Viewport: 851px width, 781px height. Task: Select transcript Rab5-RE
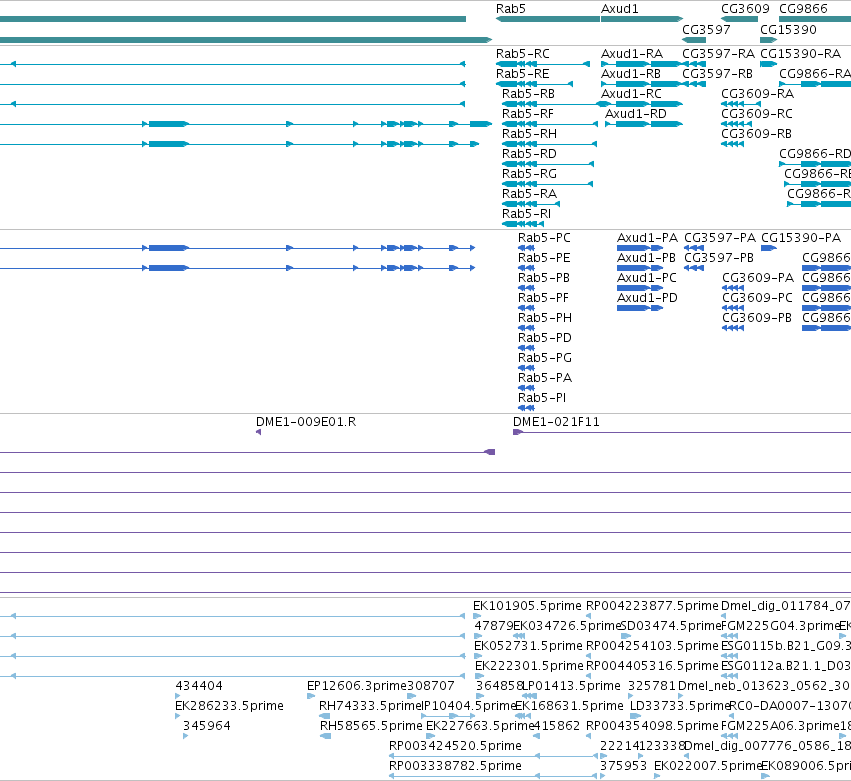tap(523, 74)
